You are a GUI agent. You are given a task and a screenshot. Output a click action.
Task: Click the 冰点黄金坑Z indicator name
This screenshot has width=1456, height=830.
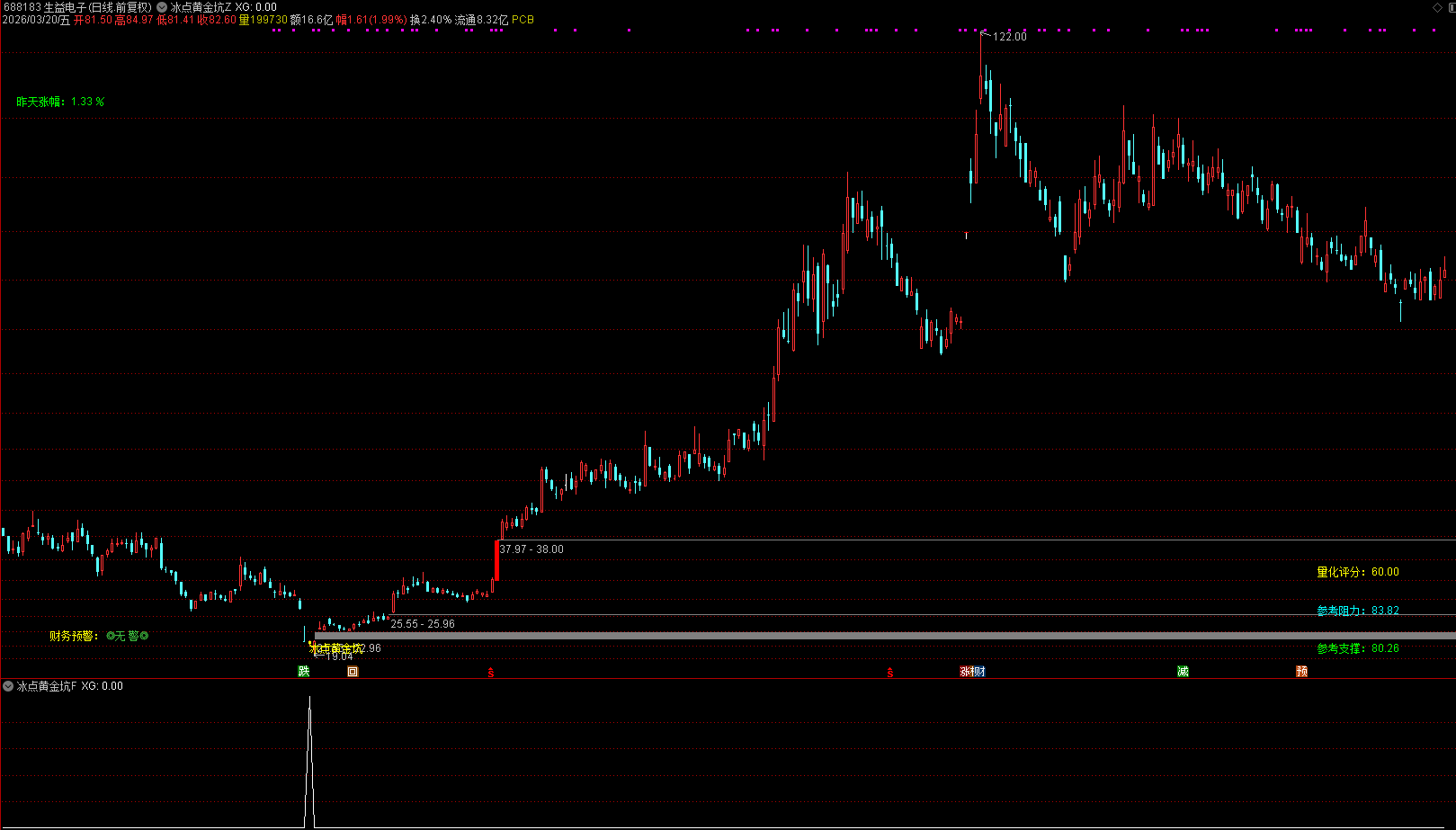[201, 7]
